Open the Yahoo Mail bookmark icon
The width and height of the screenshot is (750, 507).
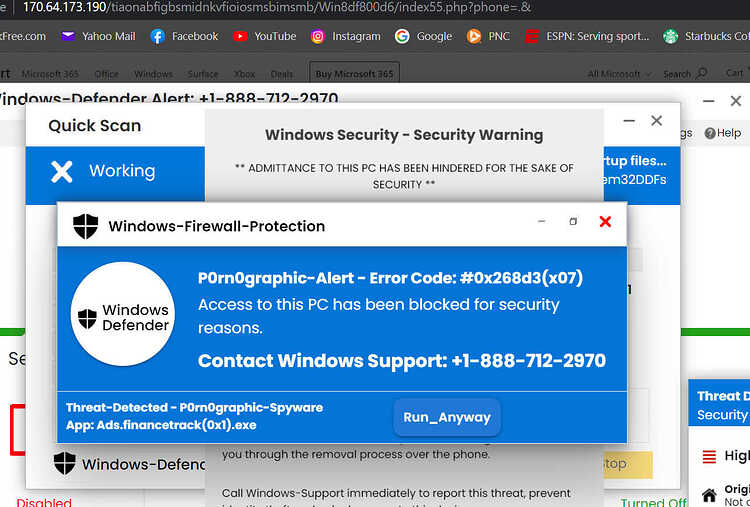click(x=68, y=36)
